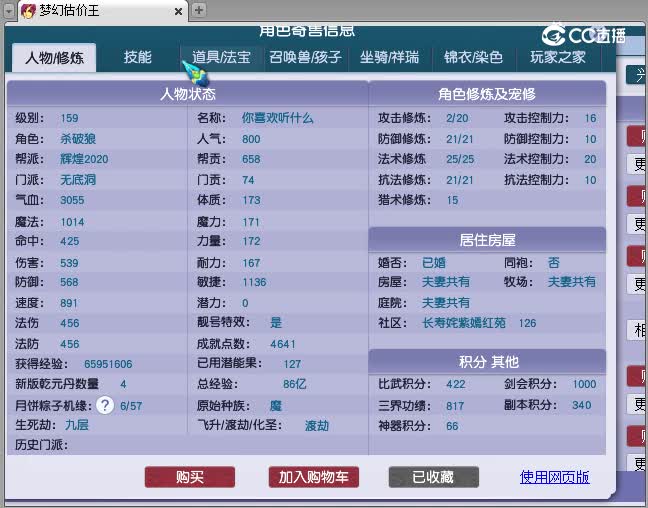Click the 猎术修炼 value 15

pyautogui.click(x=453, y=200)
